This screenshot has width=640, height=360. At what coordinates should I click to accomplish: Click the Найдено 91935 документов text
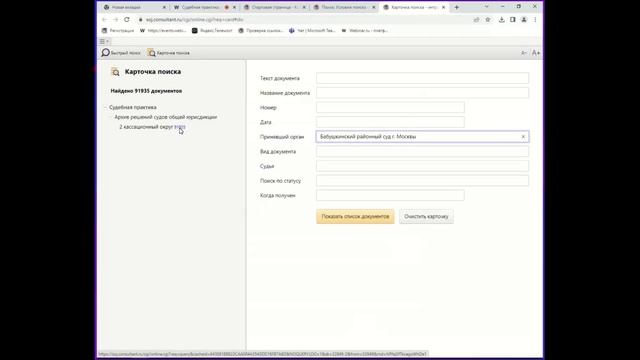(146, 91)
